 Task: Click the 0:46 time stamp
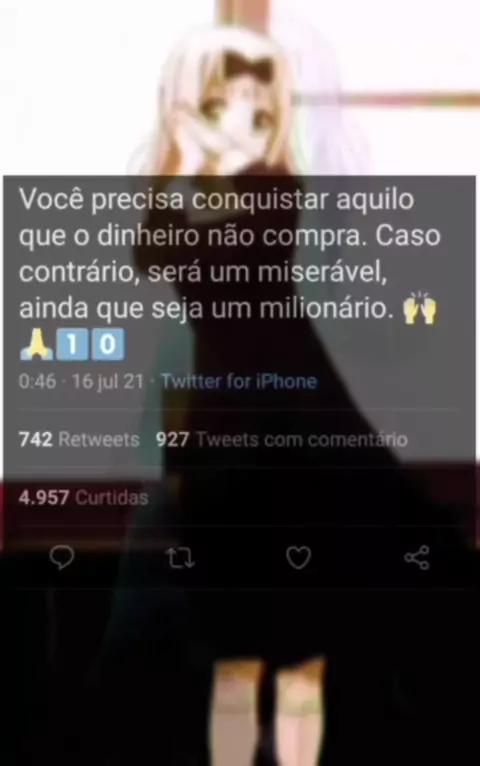[37, 381]
